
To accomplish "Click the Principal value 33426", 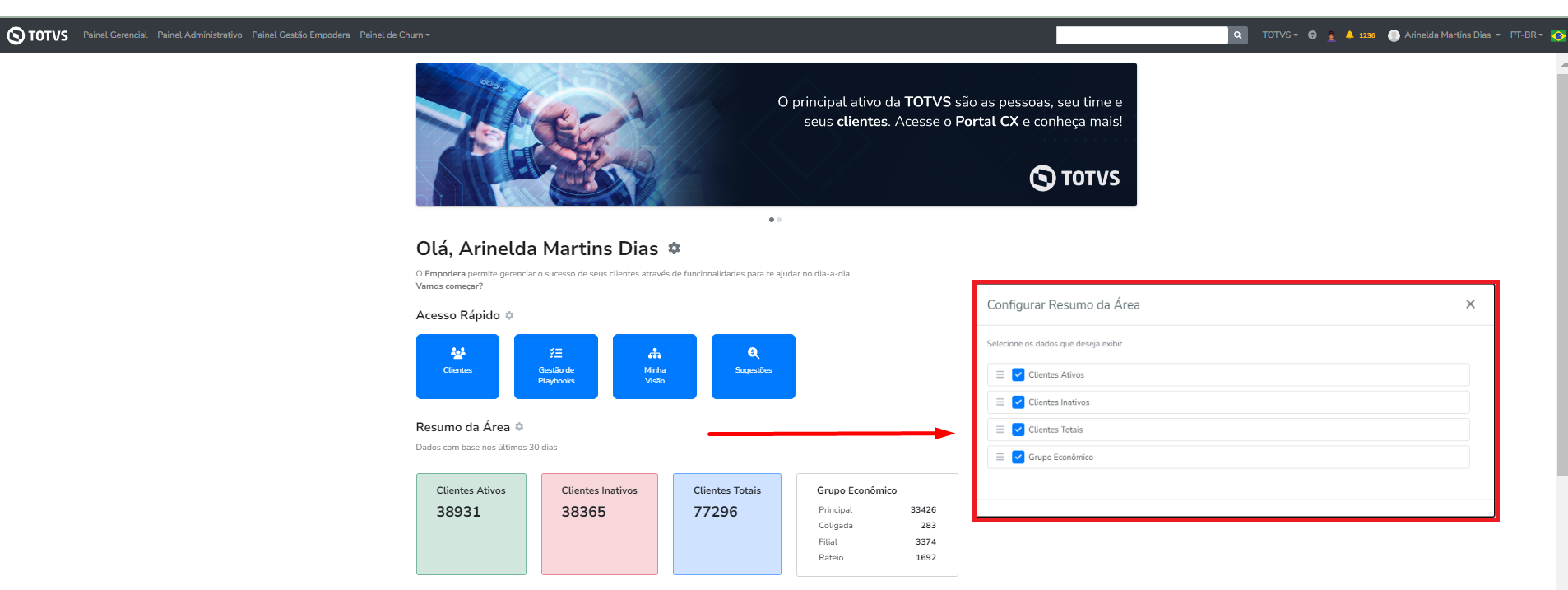I will (x=923, y=510).
